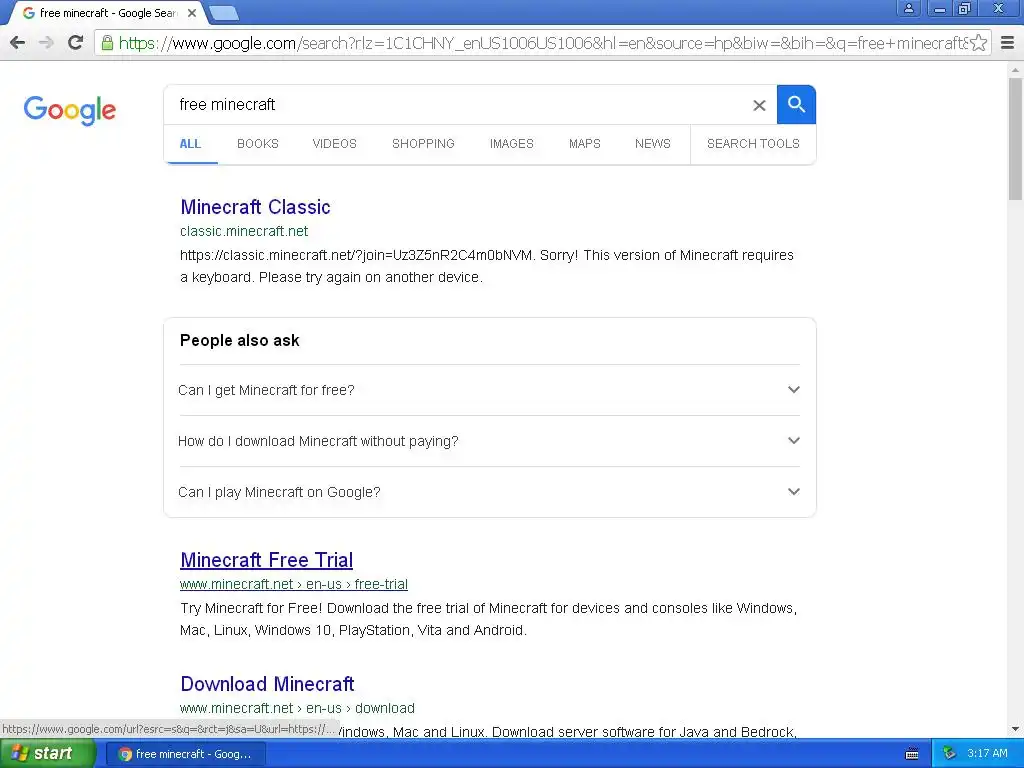Open SEARCH TOOLS options
Screen dimensions: 1024x768
753,144
